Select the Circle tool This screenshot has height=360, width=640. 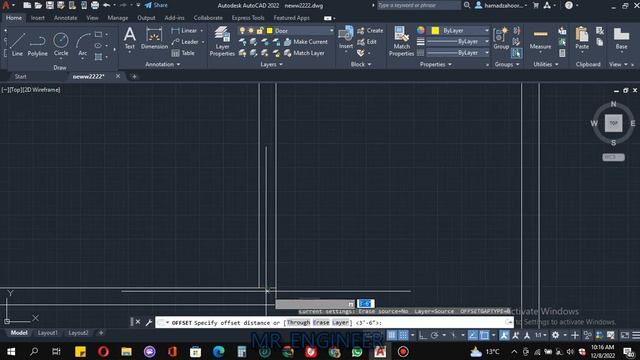pyautogui.click(x=61, y=44)
